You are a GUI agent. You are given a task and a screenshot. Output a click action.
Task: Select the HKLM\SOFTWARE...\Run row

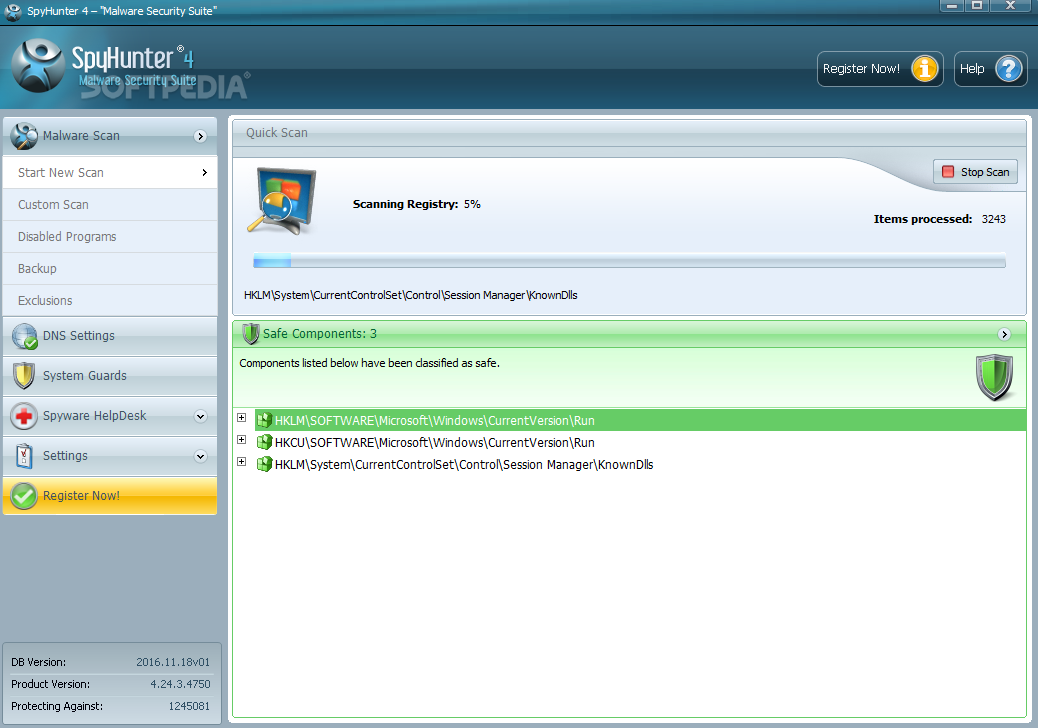pyautogui.click(x=640, y=420)
